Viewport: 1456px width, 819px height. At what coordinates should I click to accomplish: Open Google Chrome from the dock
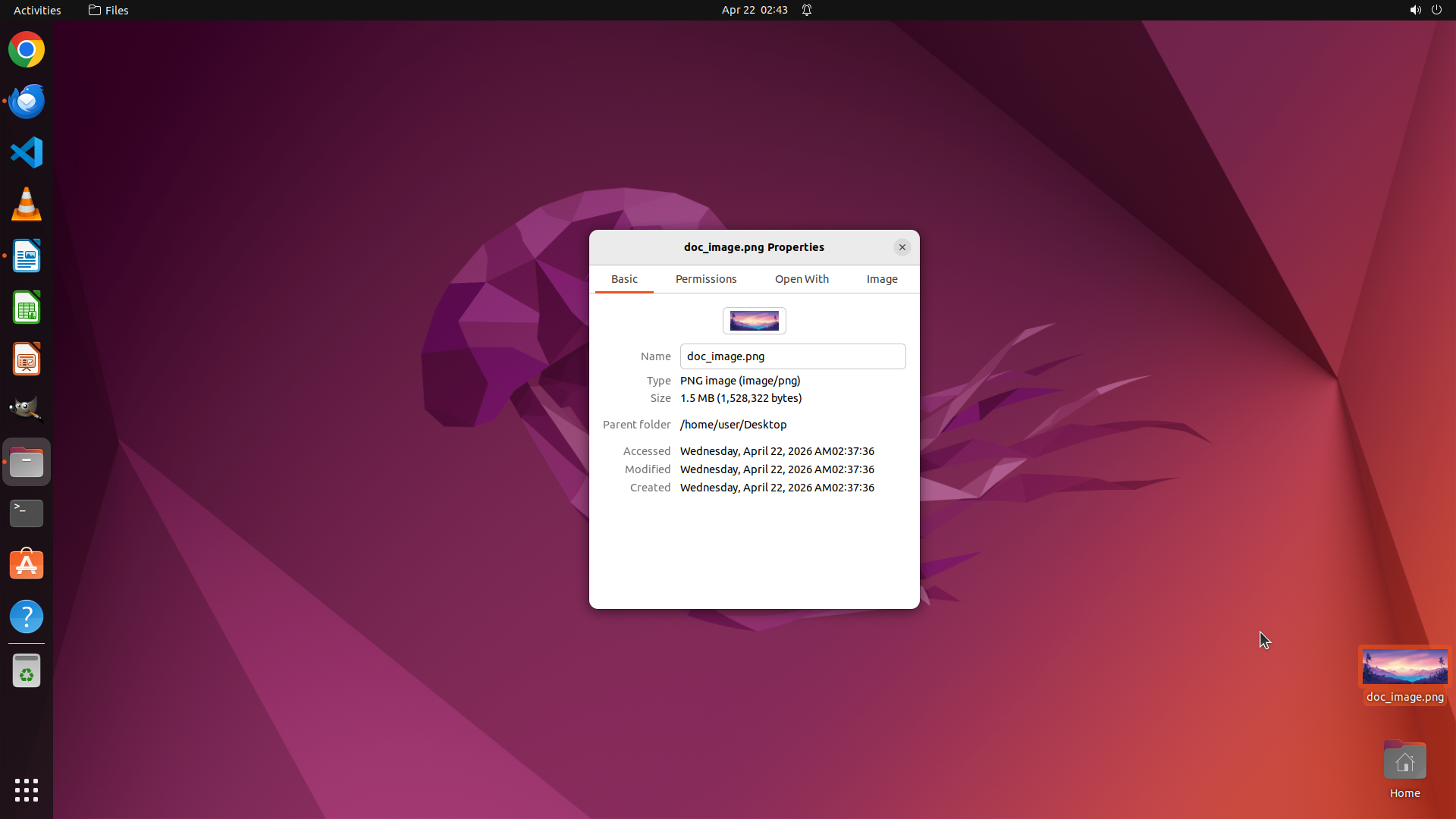[27, 50]
